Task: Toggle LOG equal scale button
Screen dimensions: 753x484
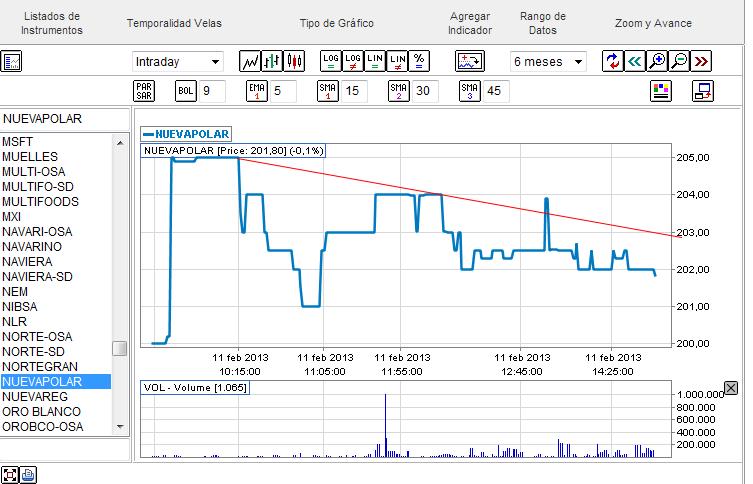Action: click(x=330, y=61)
